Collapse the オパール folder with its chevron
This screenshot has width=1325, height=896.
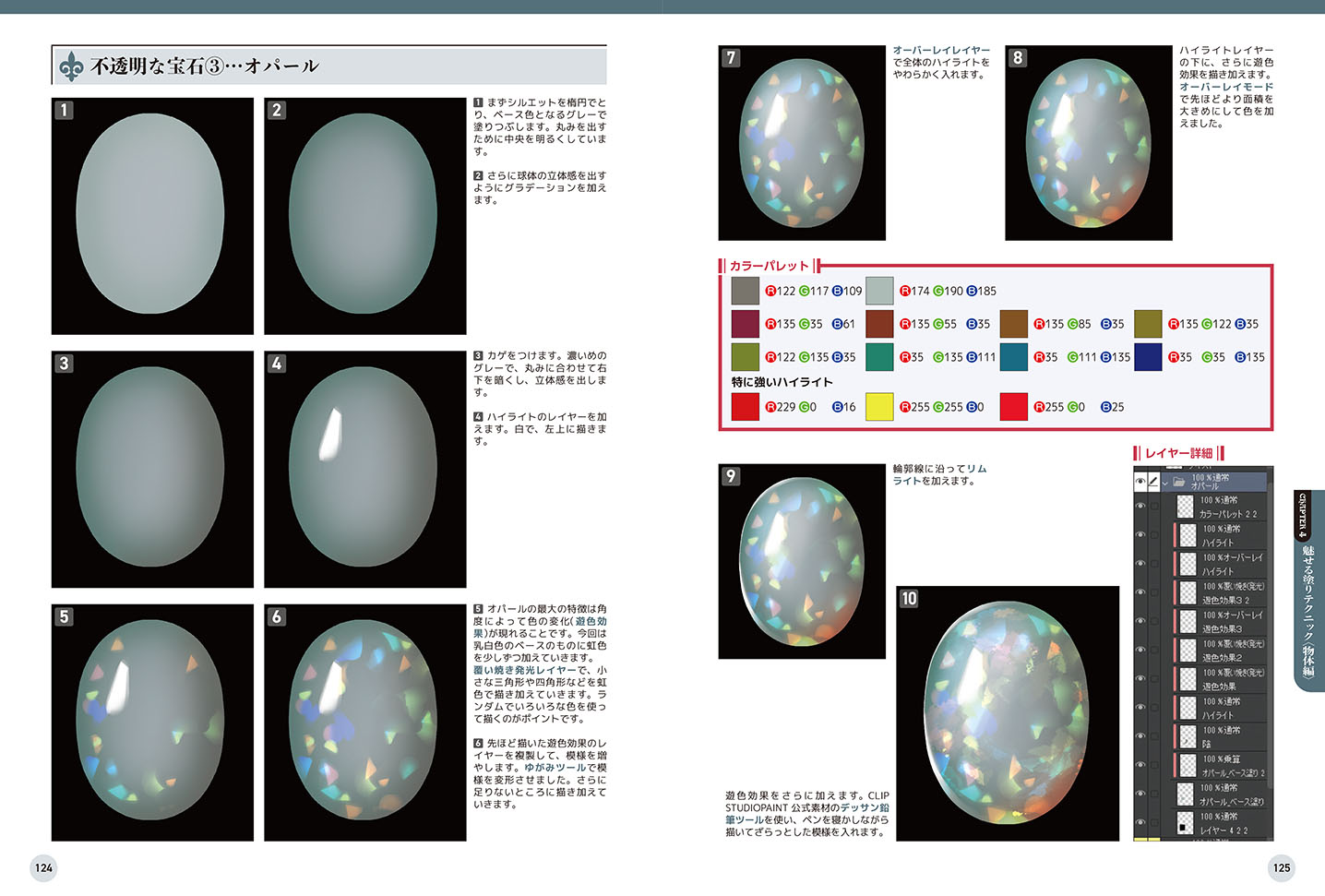click(x=1166, y=482)
